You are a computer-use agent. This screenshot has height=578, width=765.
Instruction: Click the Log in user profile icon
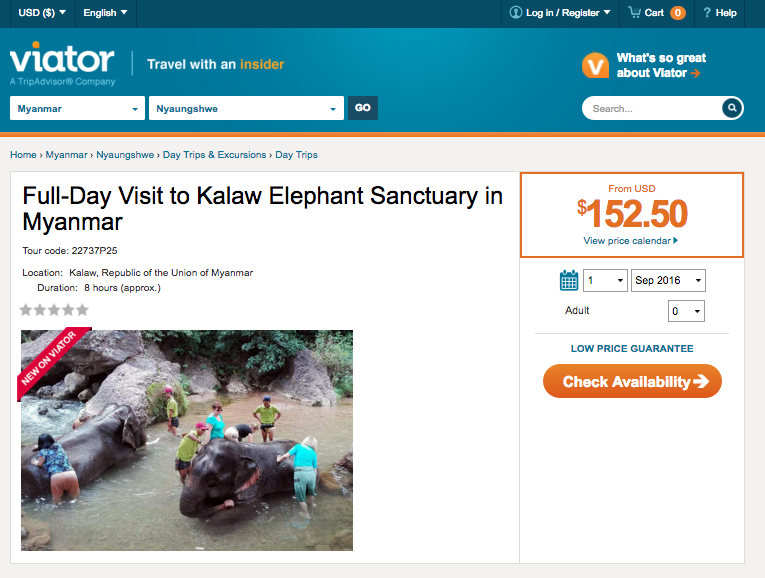(516, 12)
